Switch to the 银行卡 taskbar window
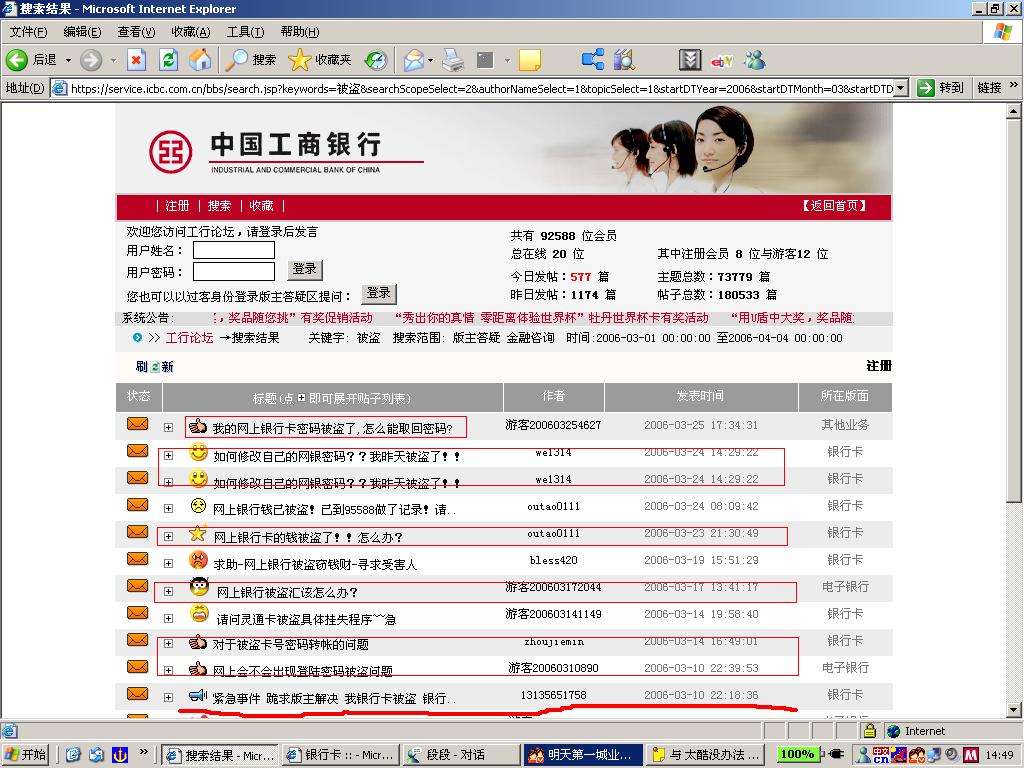1024x768 pixels. (340, 755)
